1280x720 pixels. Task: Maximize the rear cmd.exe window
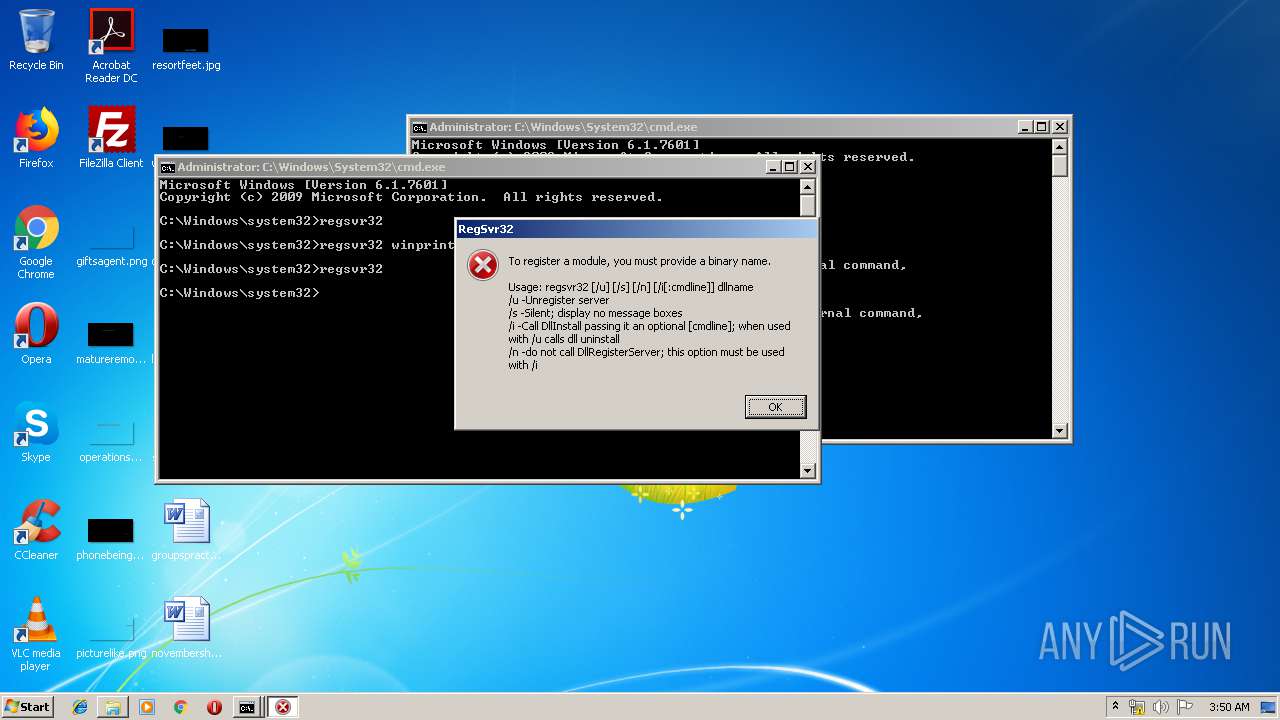(x=1042, y=127)
